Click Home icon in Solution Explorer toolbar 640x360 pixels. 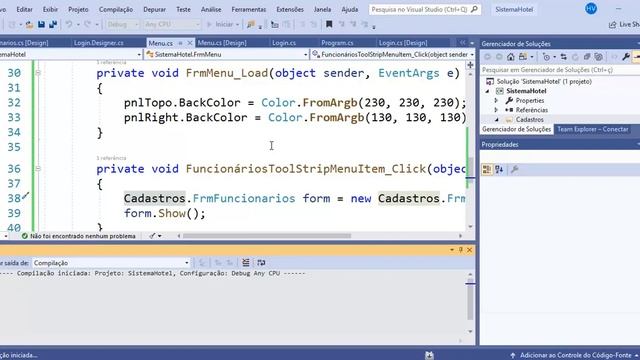point(511,57)
